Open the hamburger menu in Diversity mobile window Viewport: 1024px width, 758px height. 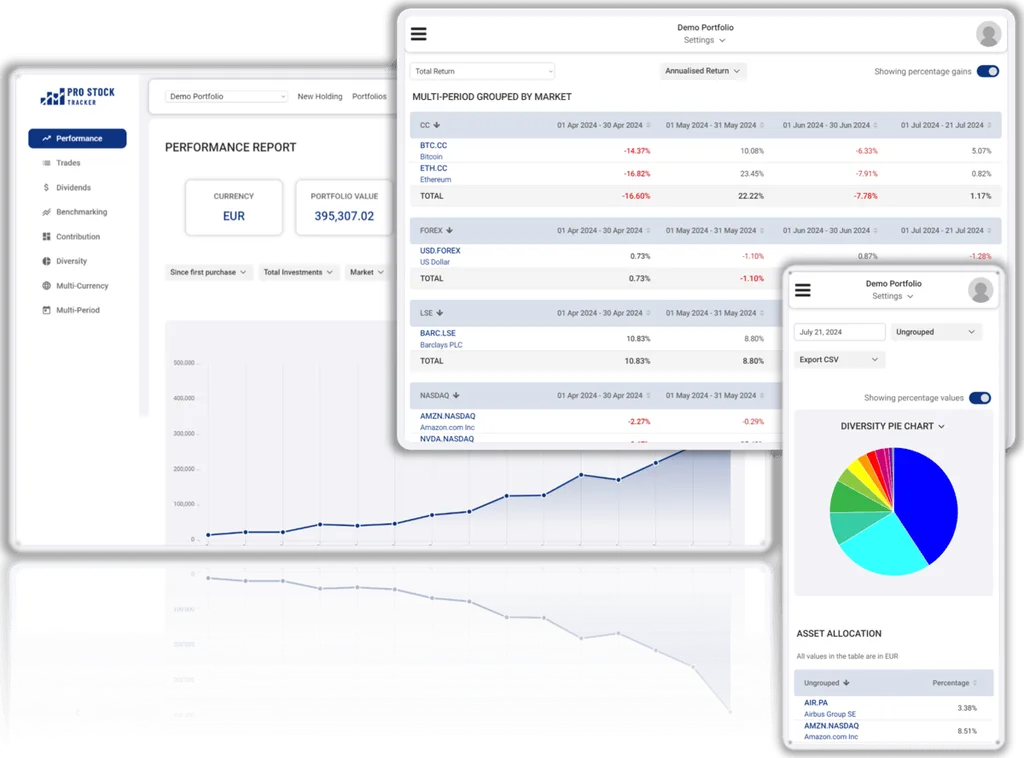[803, 290]
